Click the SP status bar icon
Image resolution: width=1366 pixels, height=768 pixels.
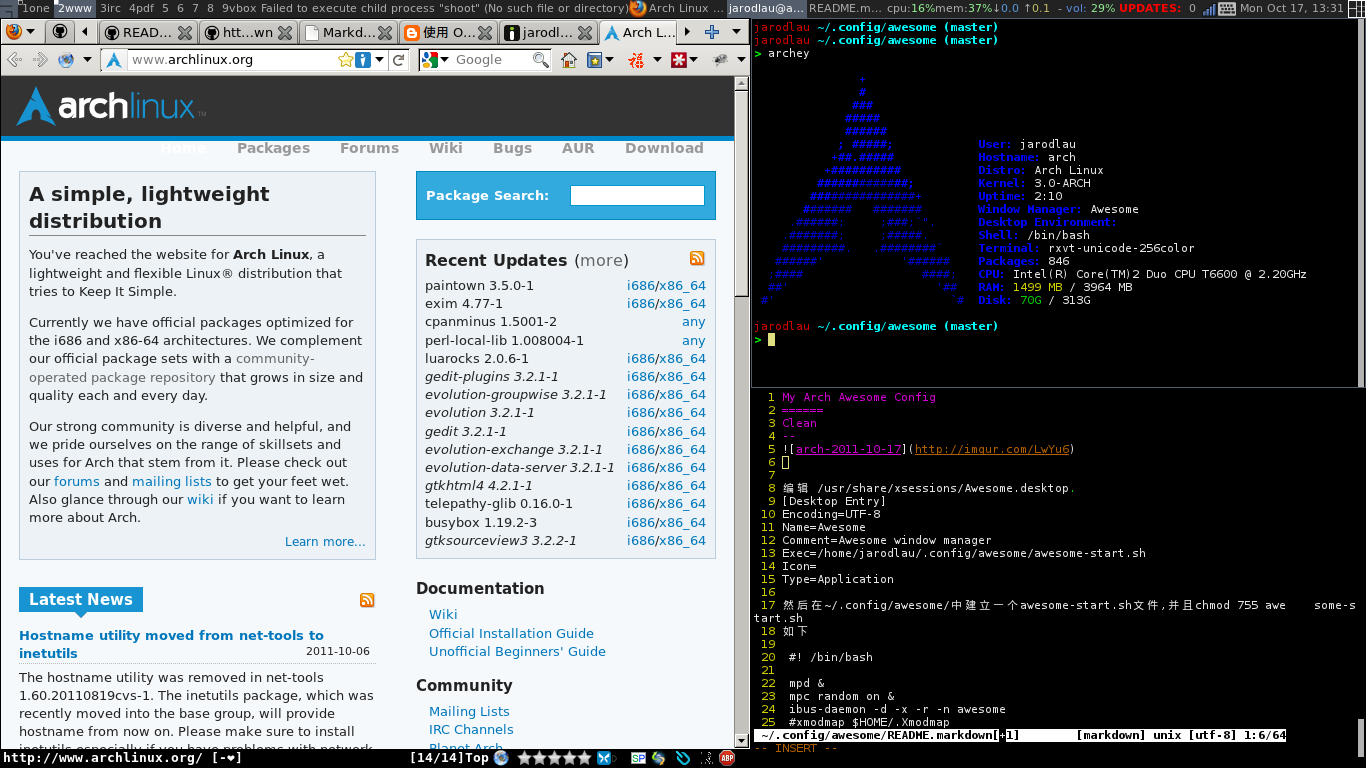tap(638, 758)
